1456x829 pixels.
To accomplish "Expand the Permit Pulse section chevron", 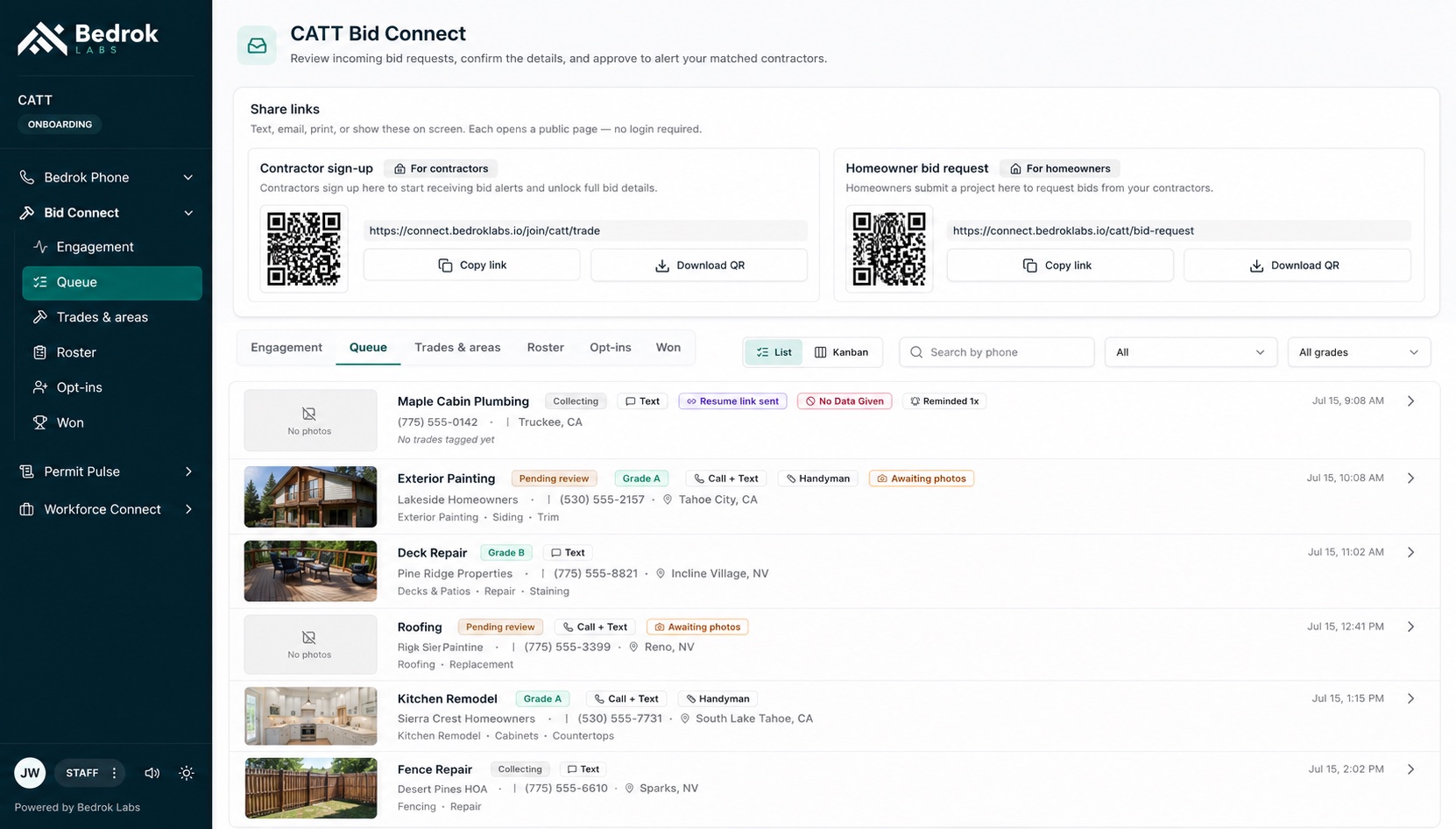I will point(188,471).
